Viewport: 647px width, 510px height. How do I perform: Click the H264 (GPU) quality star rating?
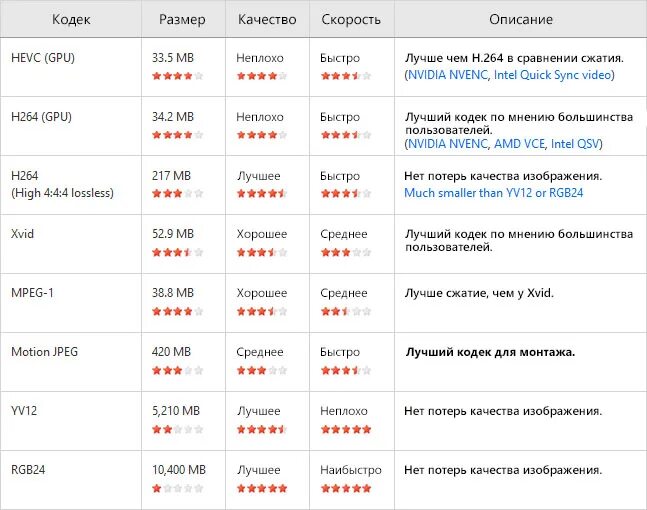click(x=262, y=134)
